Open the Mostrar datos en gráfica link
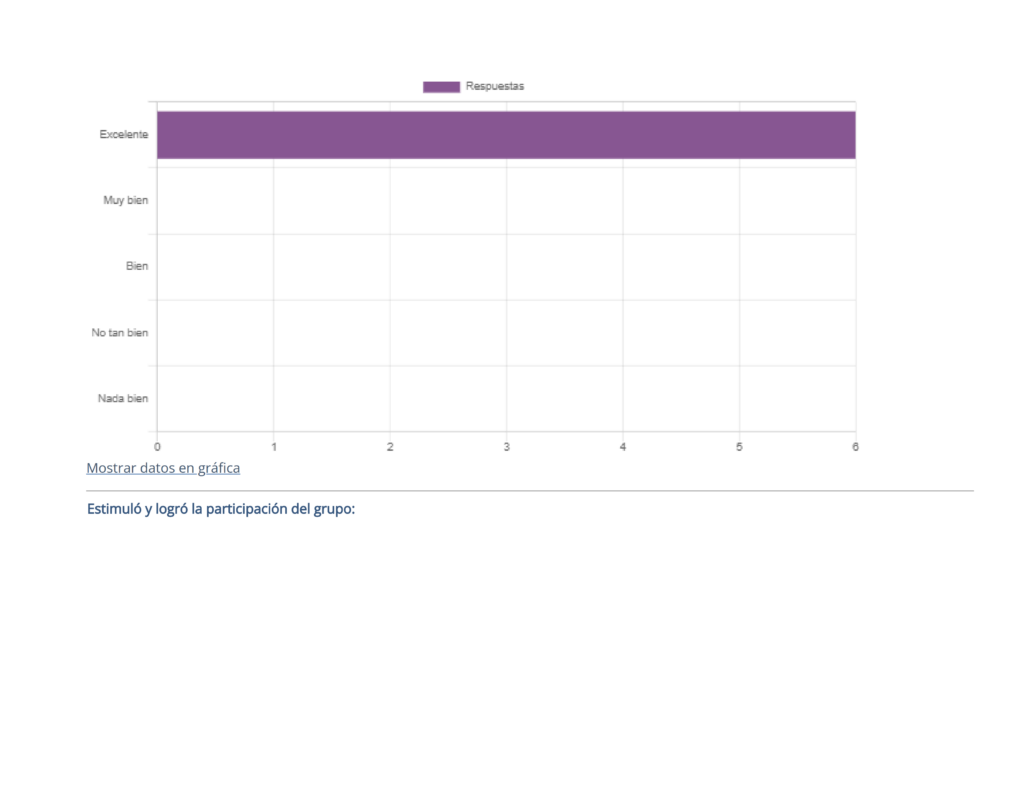Screen dimensions: 1024x790 pyautogui.click(x=163, y=468)
